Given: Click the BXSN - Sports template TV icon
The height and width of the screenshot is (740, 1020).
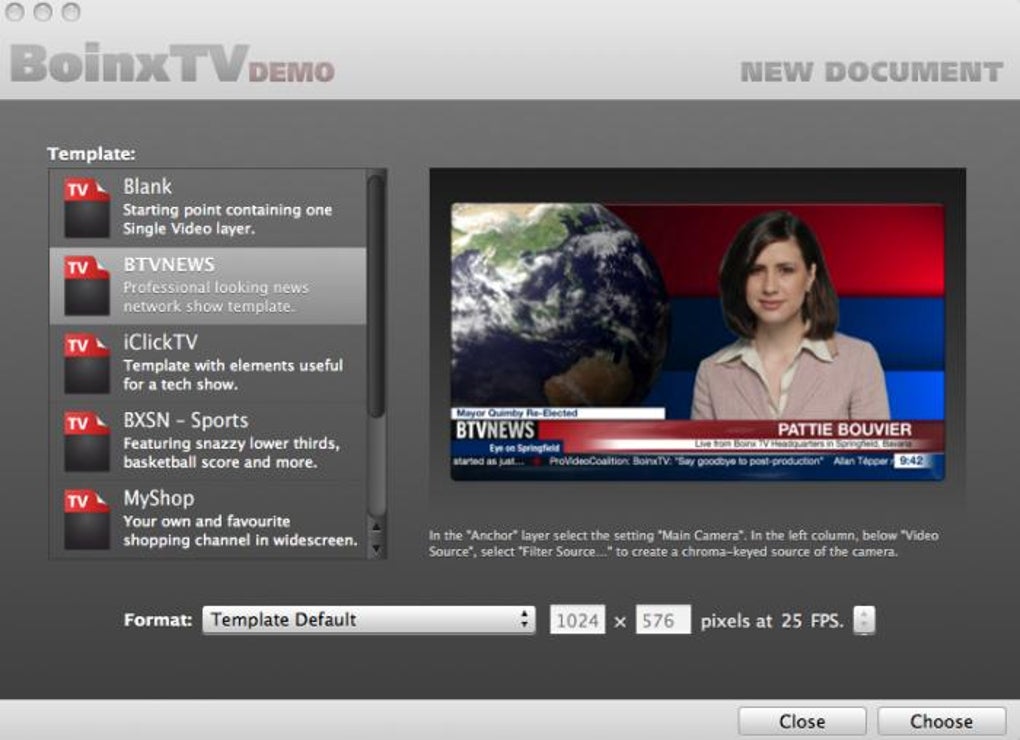Looking at the screenshot, I should pos(87,442).
